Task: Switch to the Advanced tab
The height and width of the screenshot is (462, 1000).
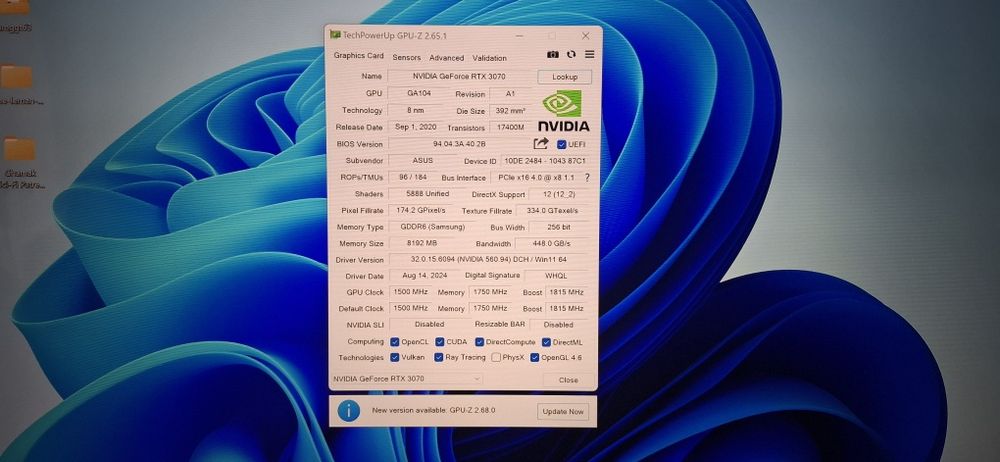Action: pyautogui.click(x=446, y=57)
